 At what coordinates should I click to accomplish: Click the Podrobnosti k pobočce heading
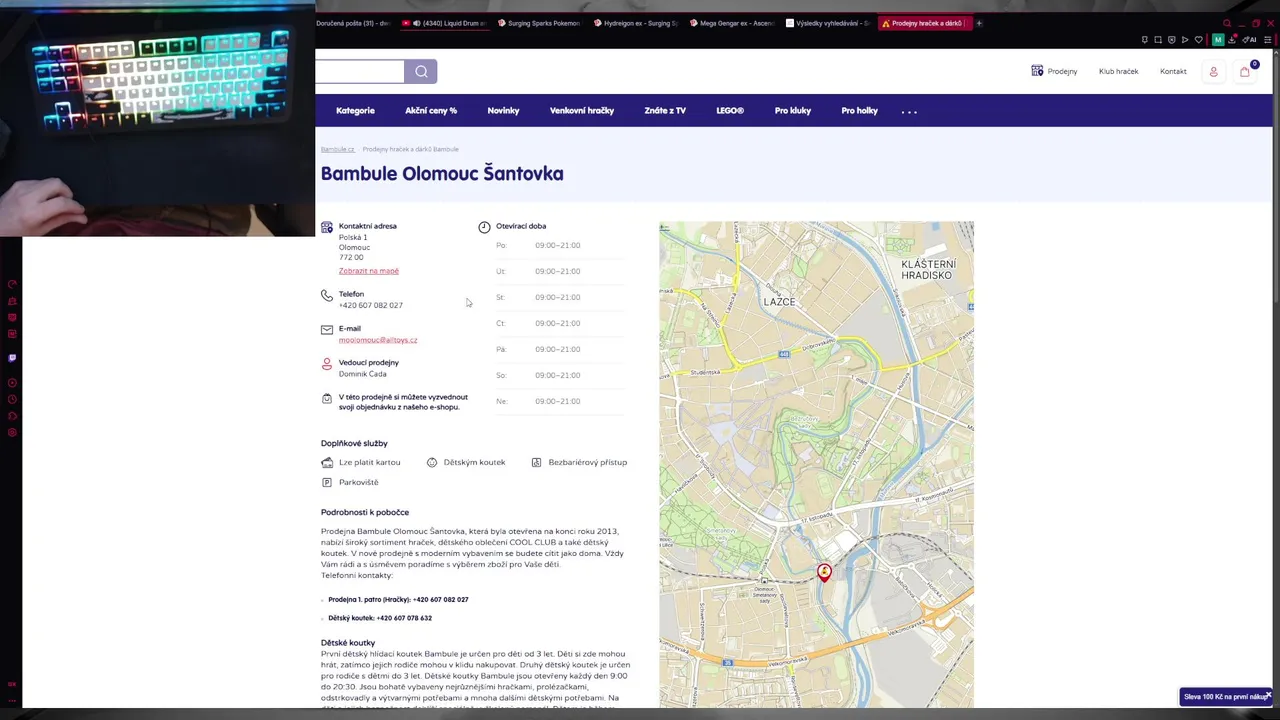tap(365, 512)
